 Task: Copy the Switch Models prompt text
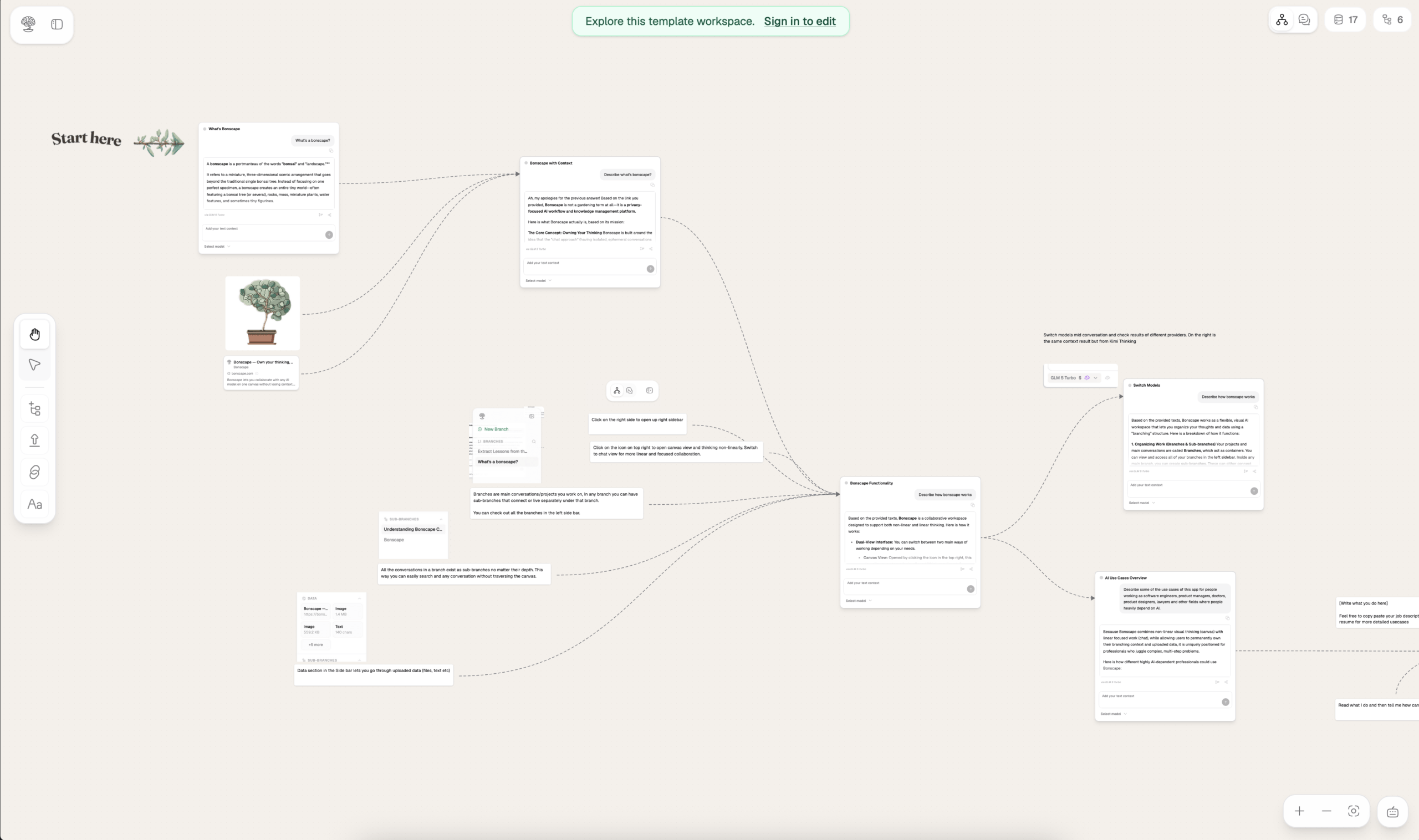click(1256, 407)
